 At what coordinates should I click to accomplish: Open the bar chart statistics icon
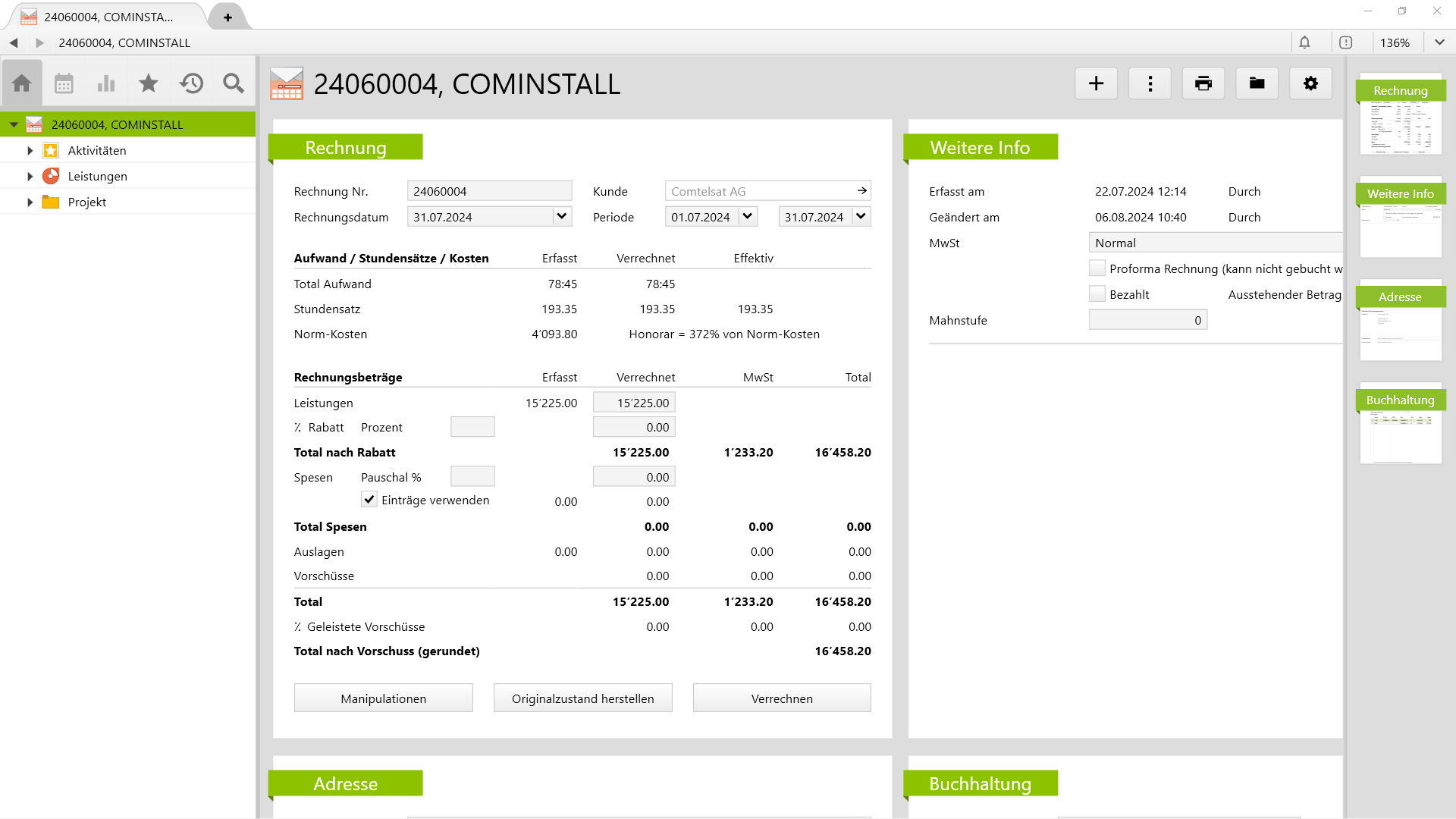tap(106, 83)
